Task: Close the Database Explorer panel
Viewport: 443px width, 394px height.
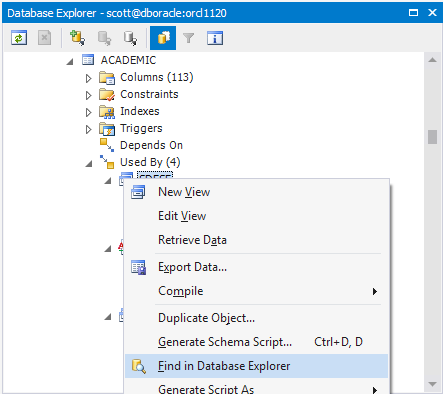Action: point(432,13)
